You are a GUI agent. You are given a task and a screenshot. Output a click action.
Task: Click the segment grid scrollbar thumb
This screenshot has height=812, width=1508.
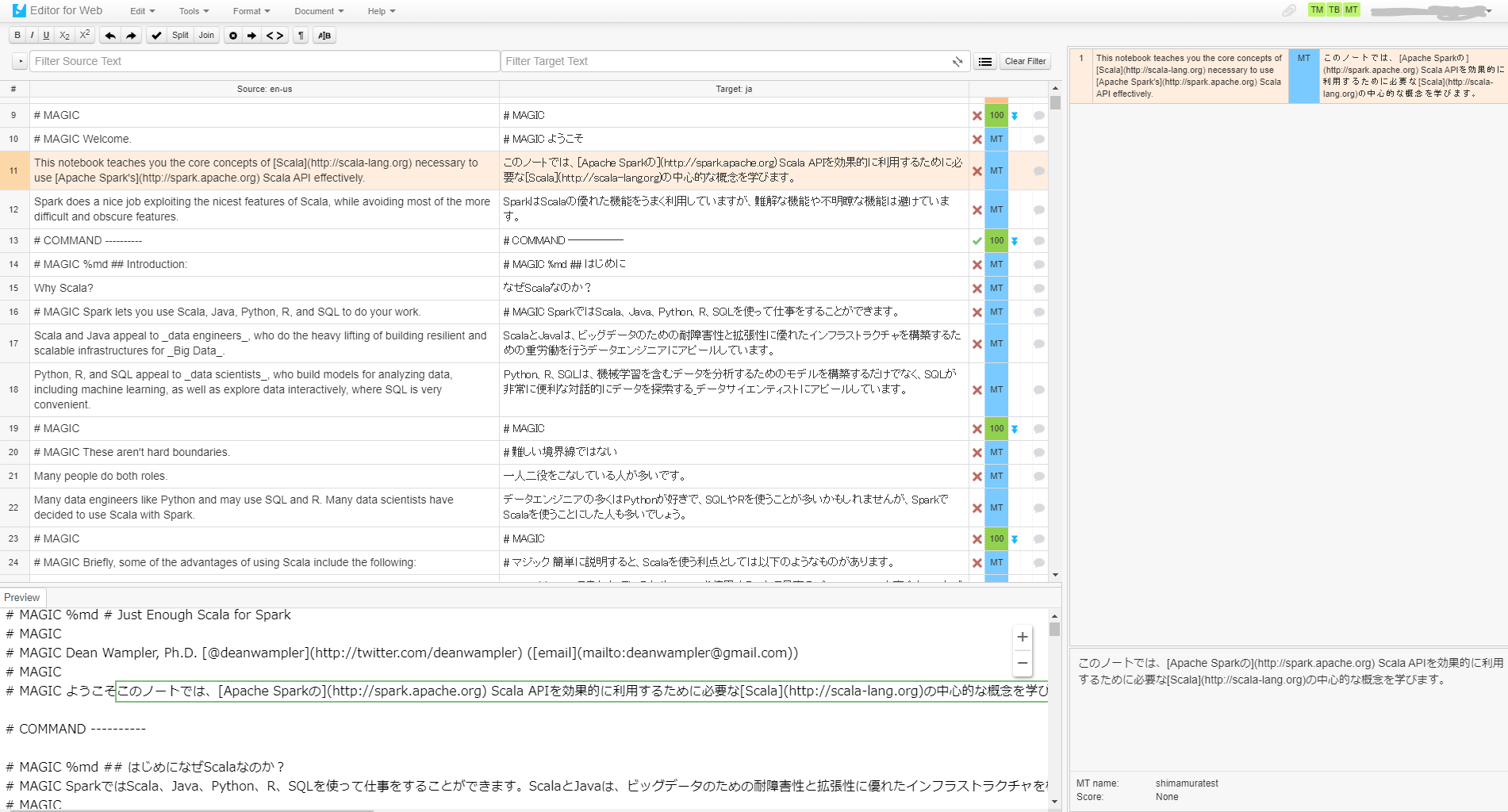tap(1055, 102)
